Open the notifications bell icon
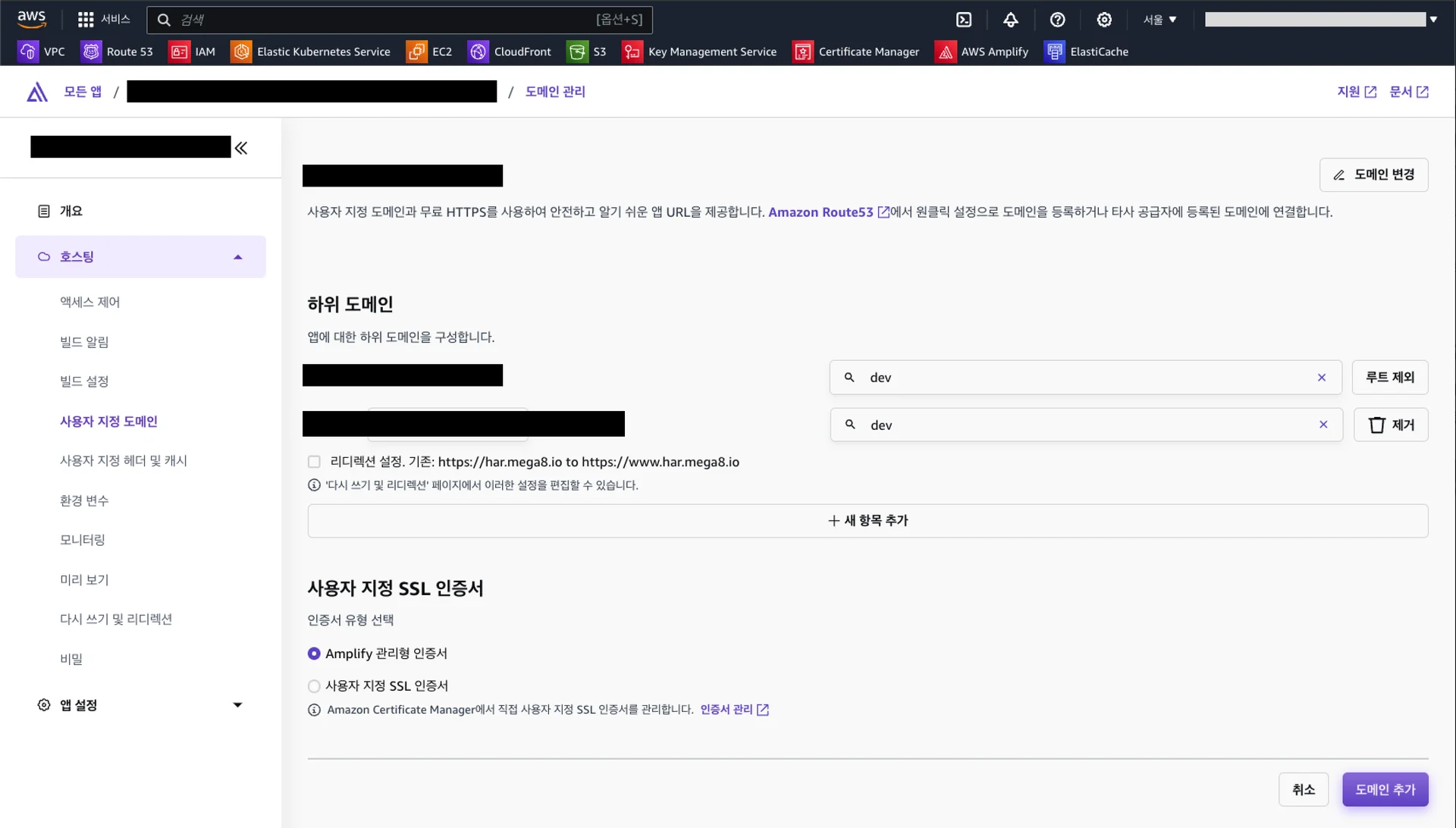Screen dimensions: 1456x828 pos(1011,20)
